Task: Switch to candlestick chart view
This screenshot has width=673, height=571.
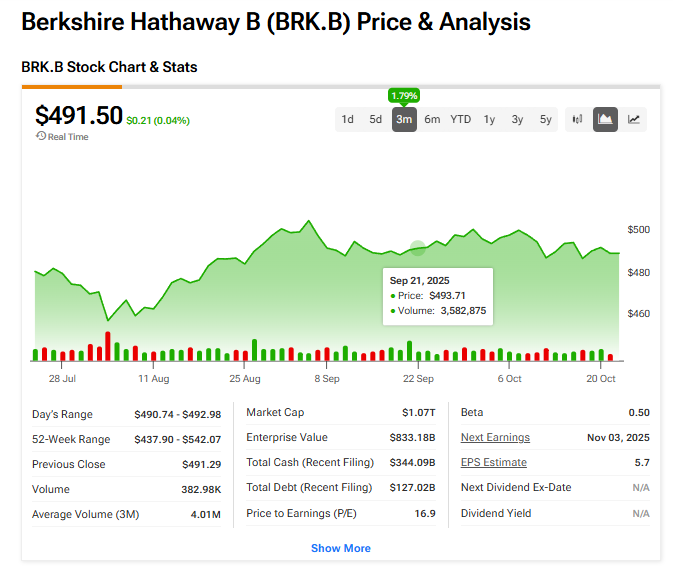Action: 577,119
